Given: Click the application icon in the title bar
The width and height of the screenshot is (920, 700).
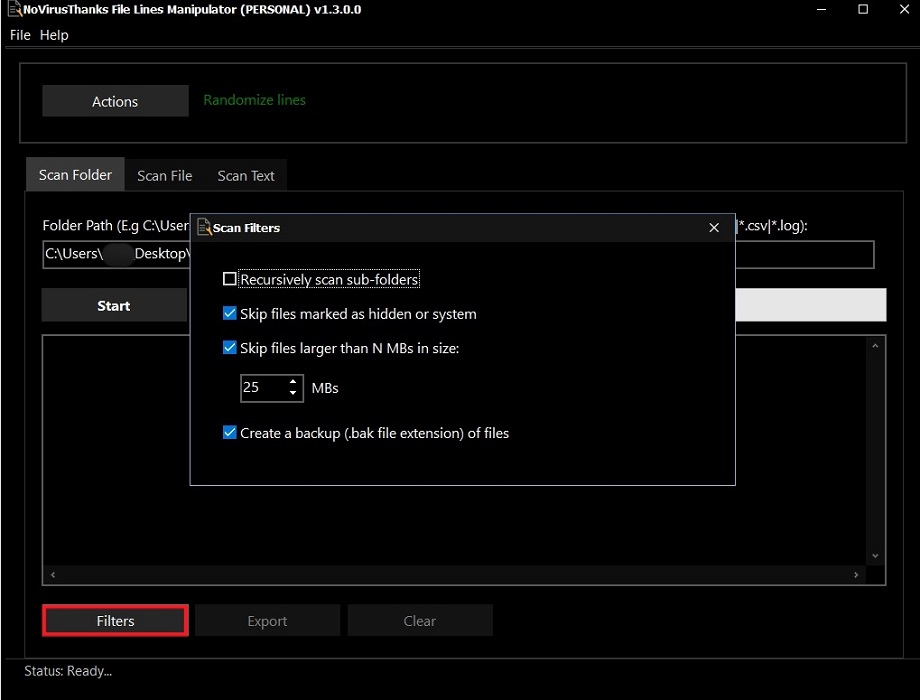Looking at the screenshot, I should coord(14,9).
